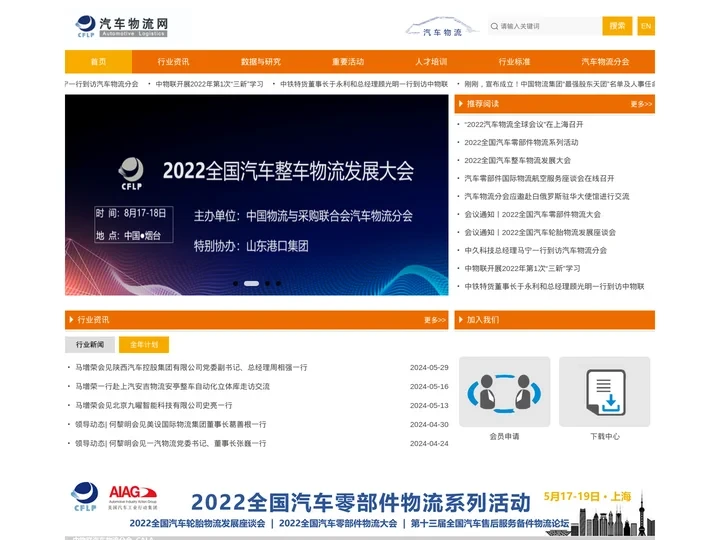The image size is (720, 540).
Task: Open the 会员申请 membership icon
Action: click(x=504, y=392)
